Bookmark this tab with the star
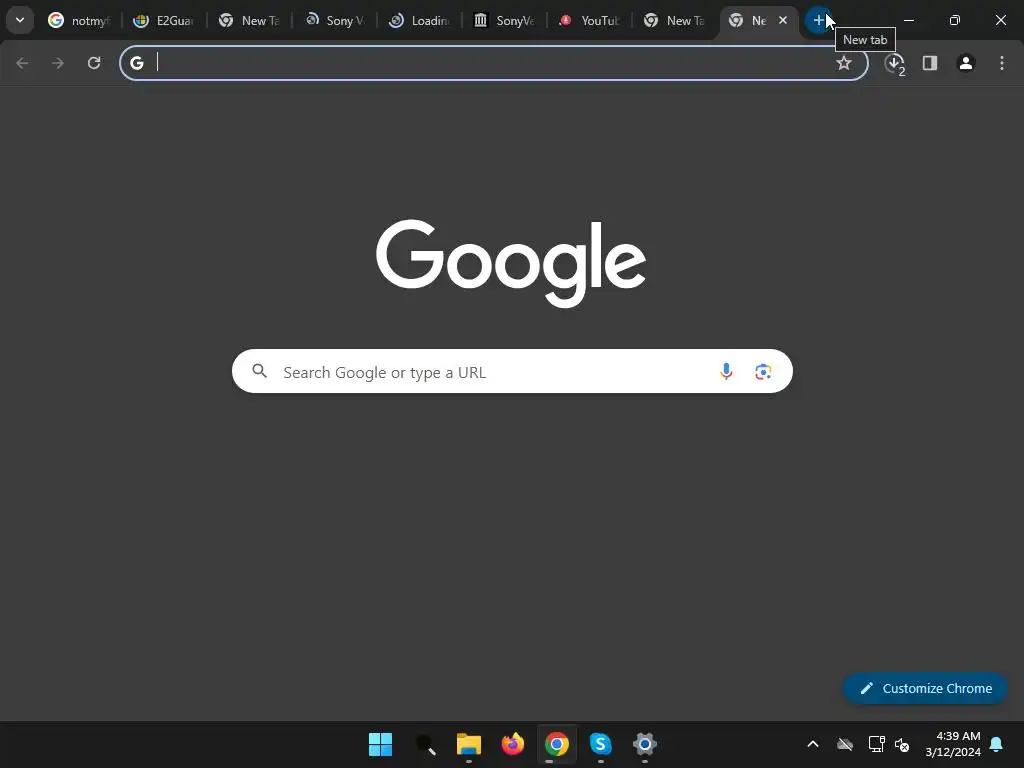 pos(844,63)
